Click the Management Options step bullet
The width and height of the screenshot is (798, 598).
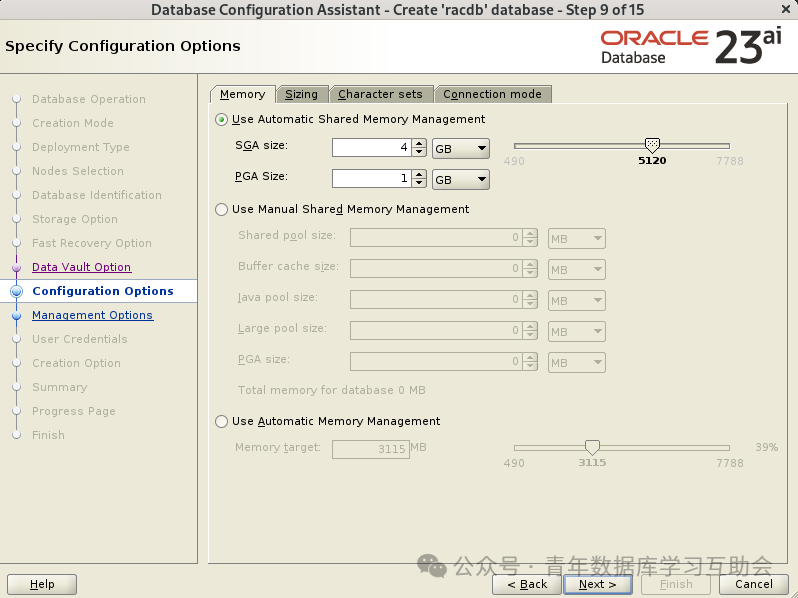coord(16,316)
